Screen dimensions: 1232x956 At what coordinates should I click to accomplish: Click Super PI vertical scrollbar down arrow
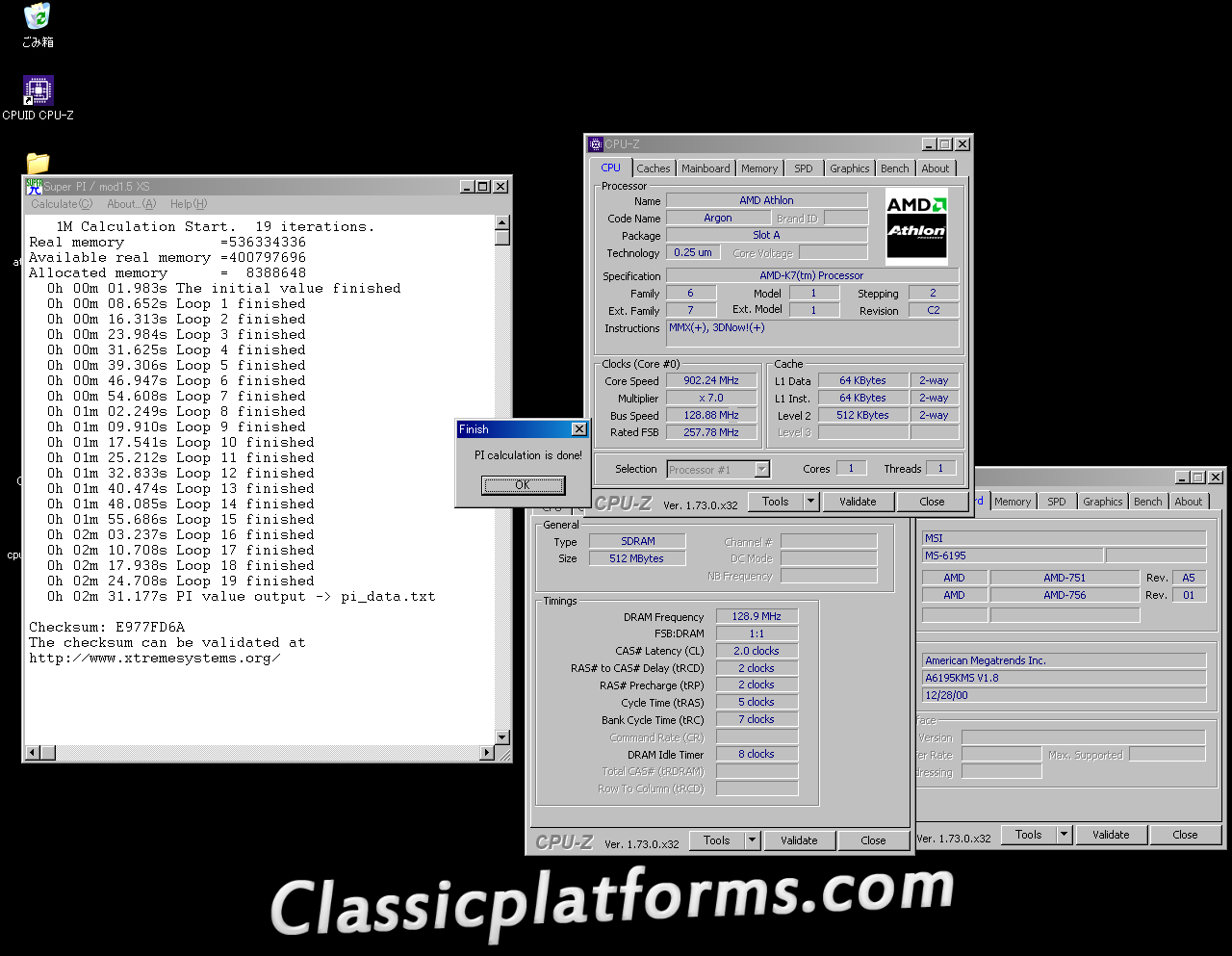(x=501, y=737)
